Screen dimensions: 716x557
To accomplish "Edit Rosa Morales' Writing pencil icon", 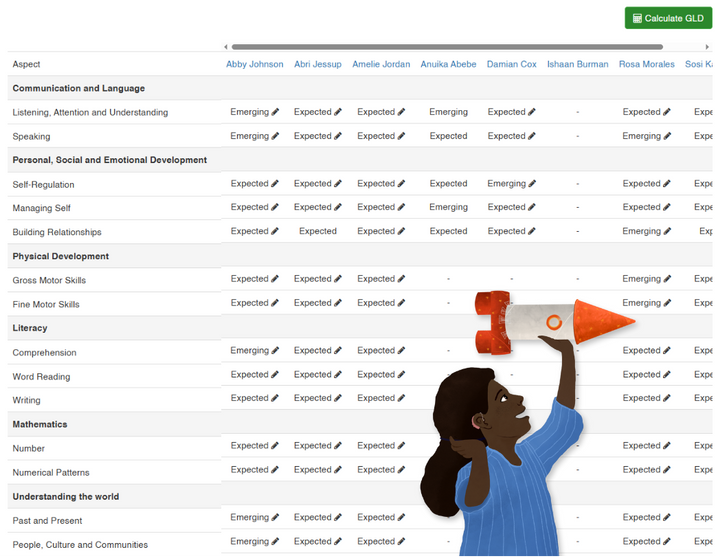I will [667, 399].
